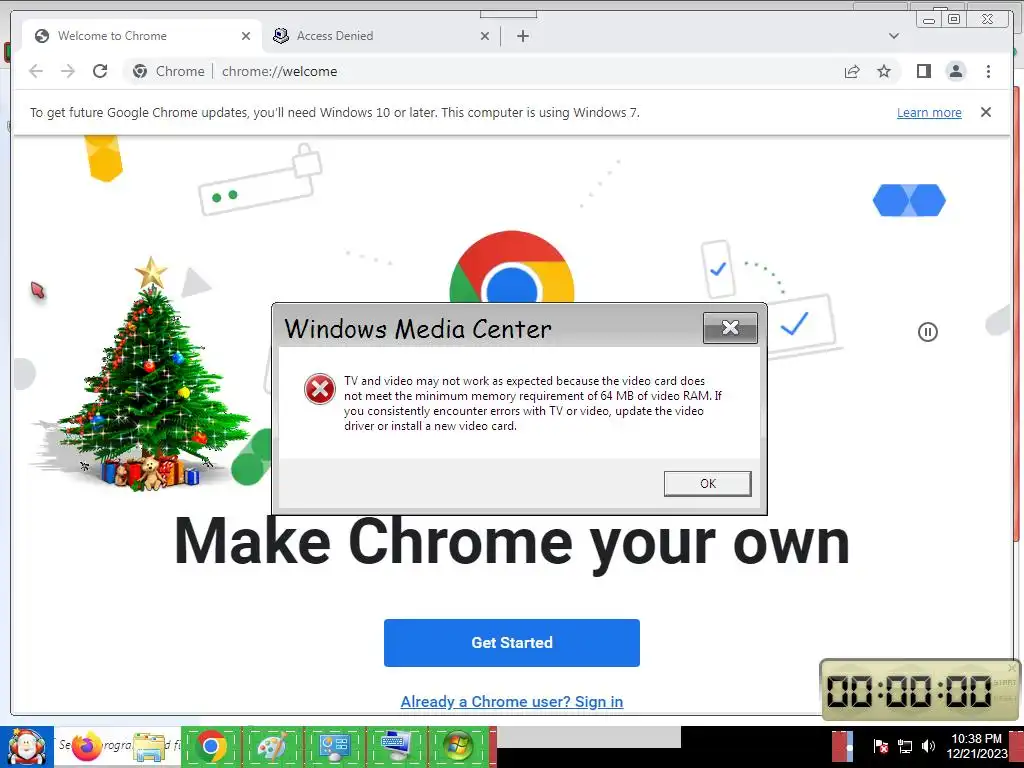The width and height of the screenshot is (1024, 768).
Task: Open Paint from the taskbar
Action: [273, 747]
